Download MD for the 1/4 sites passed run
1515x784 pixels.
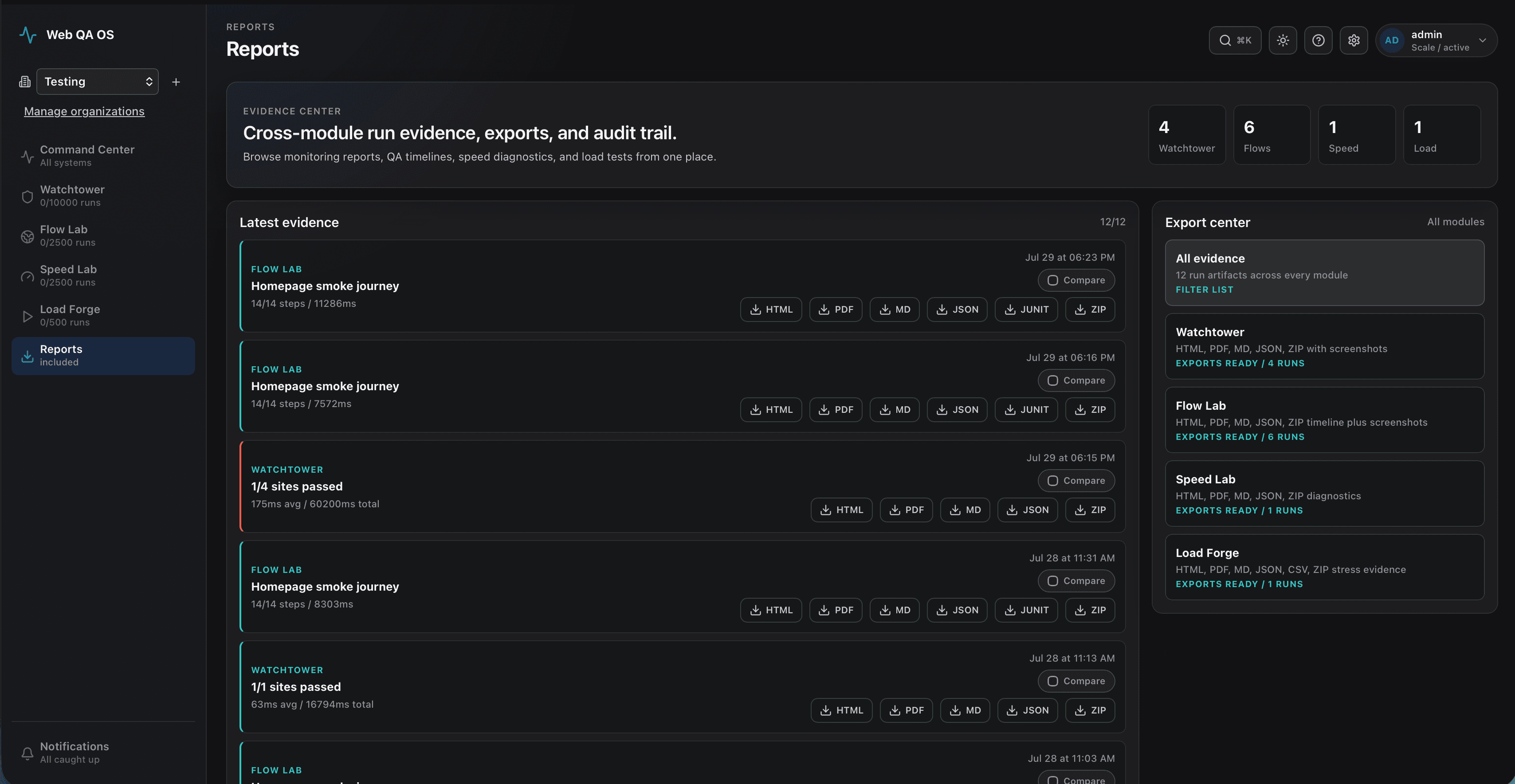965,510
